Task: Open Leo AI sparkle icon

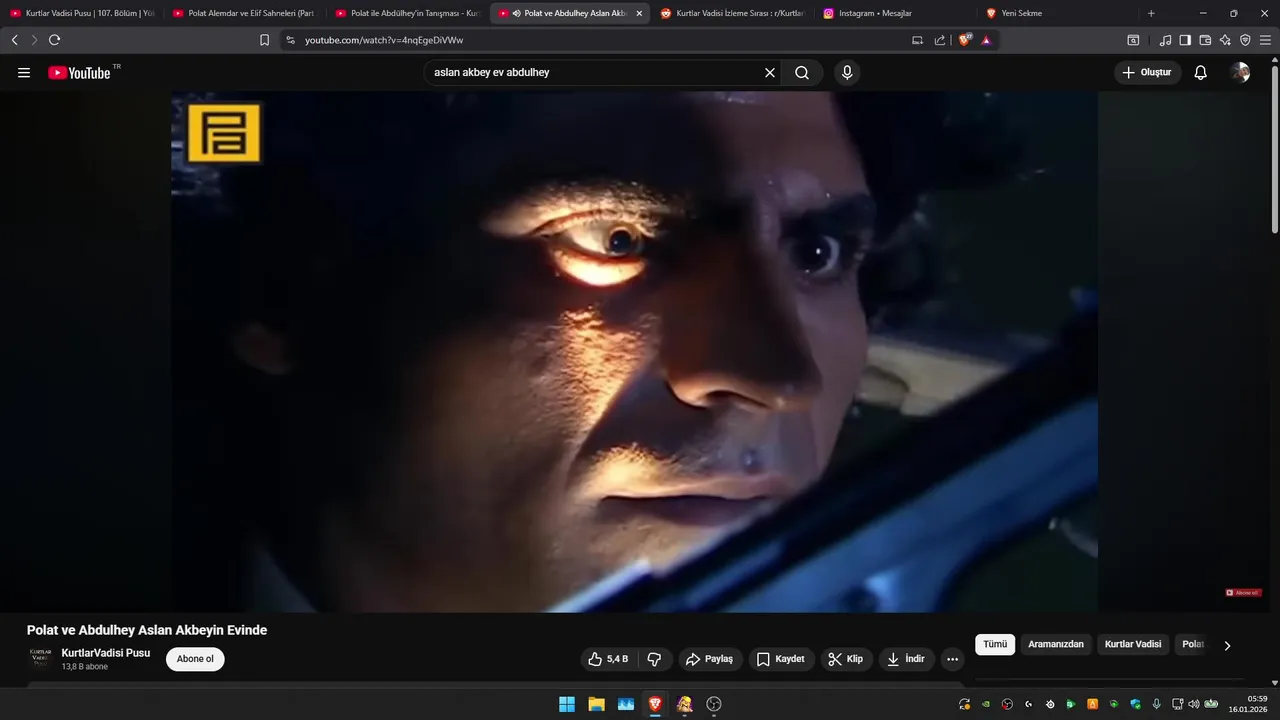Action: (1225, 40)
